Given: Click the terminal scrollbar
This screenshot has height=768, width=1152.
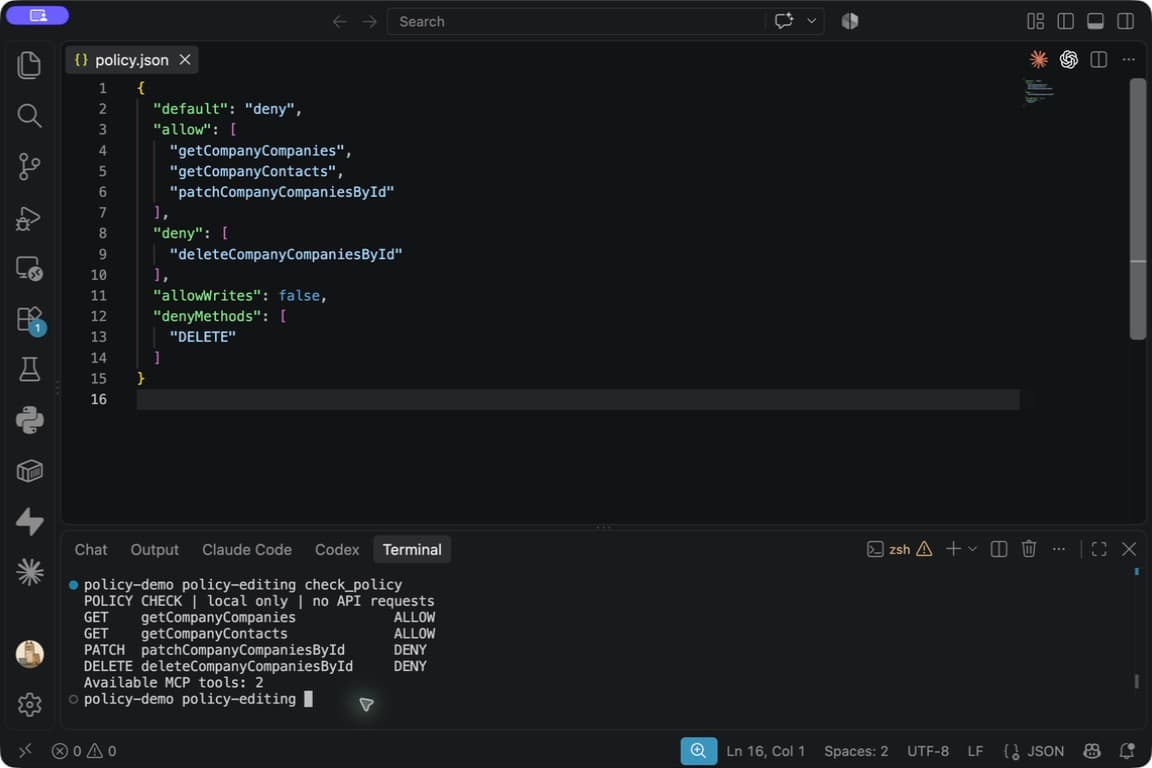Looking at the screenshot, I should point(1137,681).
